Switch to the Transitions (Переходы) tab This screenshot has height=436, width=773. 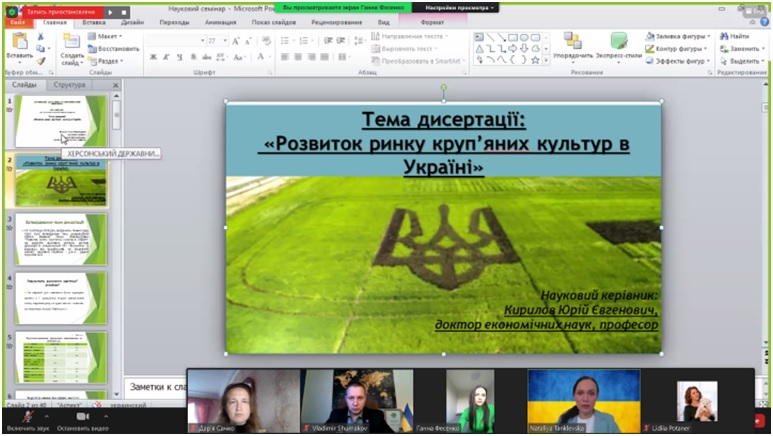(174, 22)
